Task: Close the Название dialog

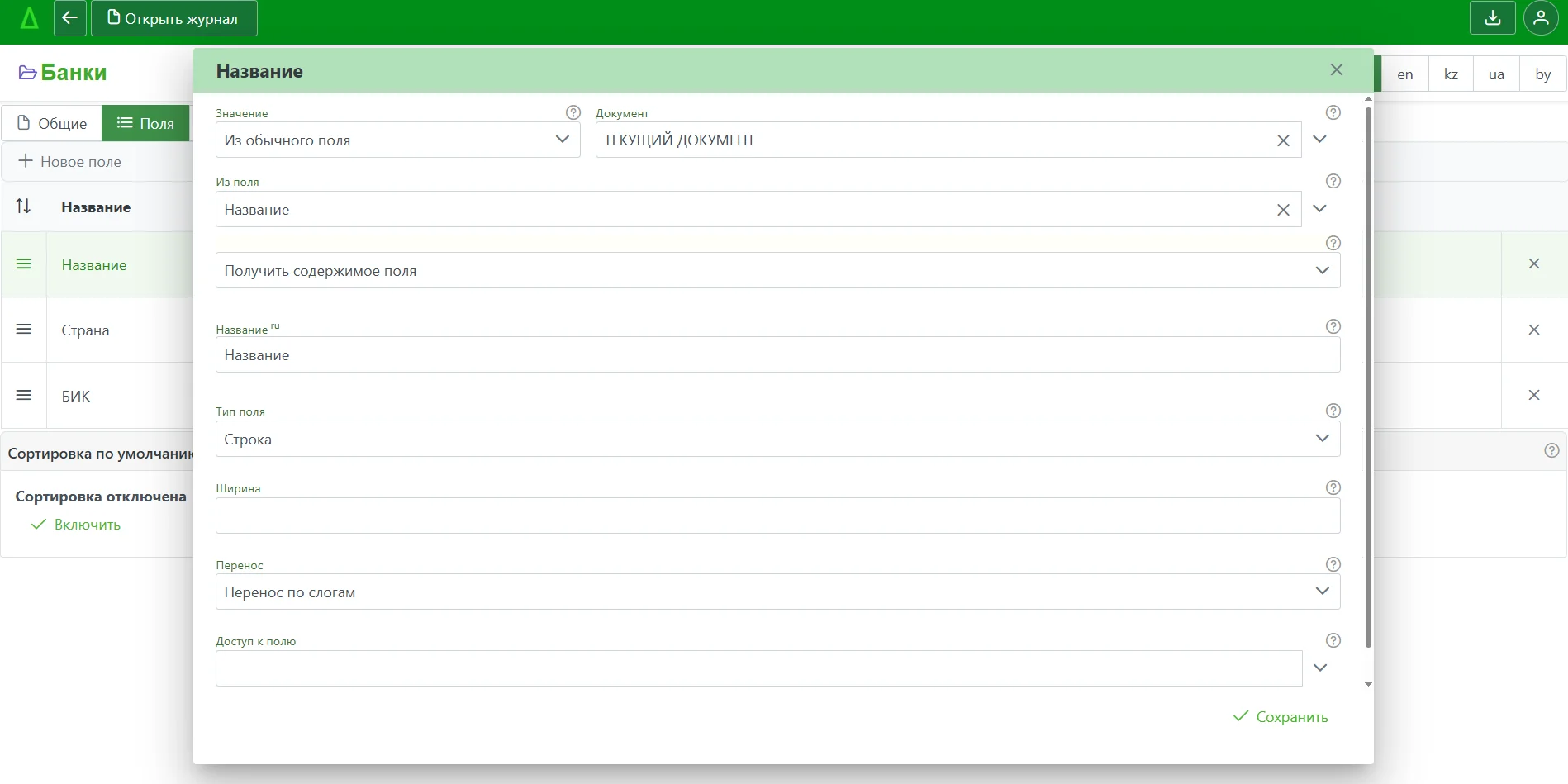Action: (1337, 70)
